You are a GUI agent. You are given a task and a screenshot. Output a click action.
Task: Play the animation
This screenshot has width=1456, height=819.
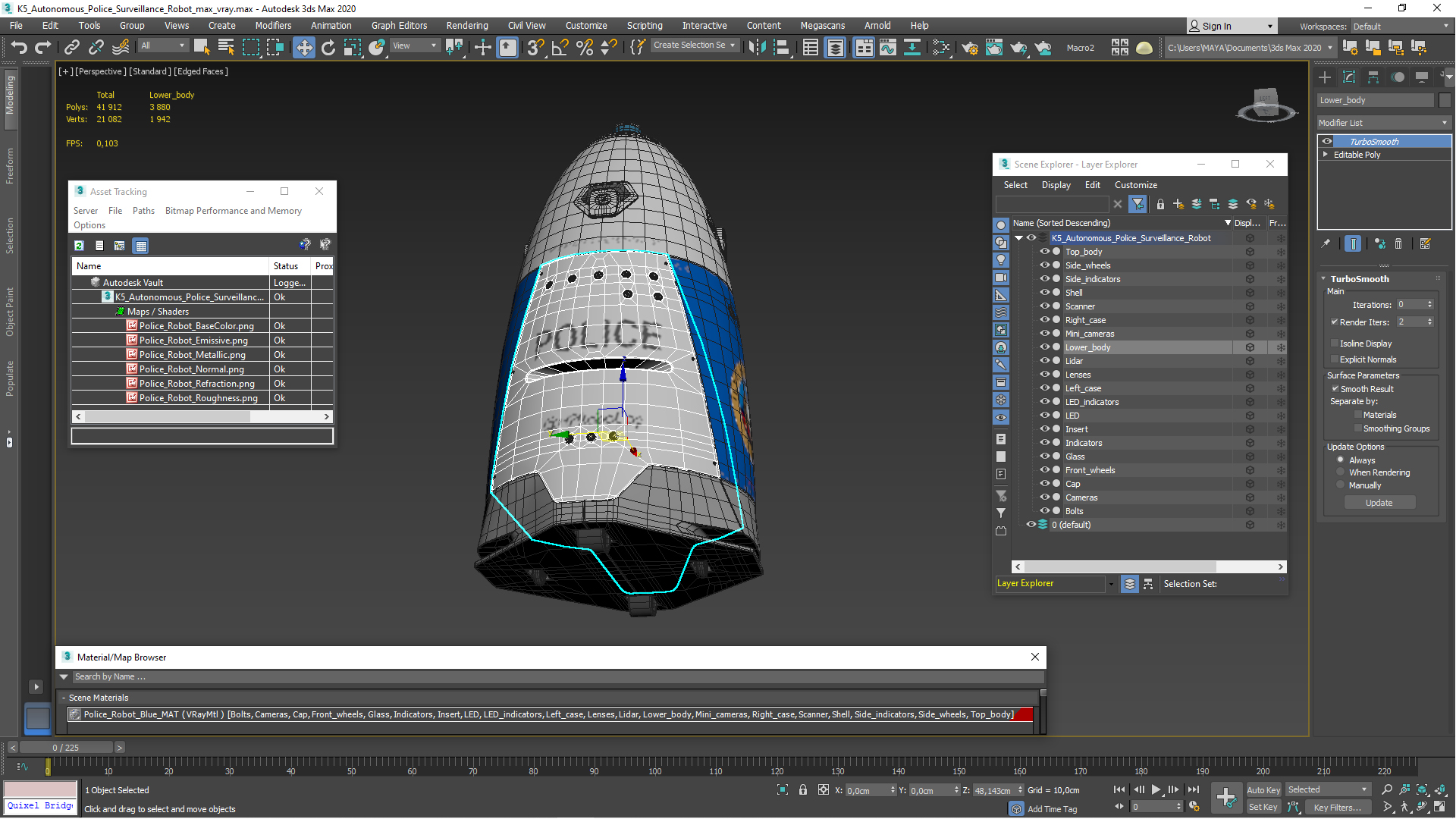[1156, 789]
